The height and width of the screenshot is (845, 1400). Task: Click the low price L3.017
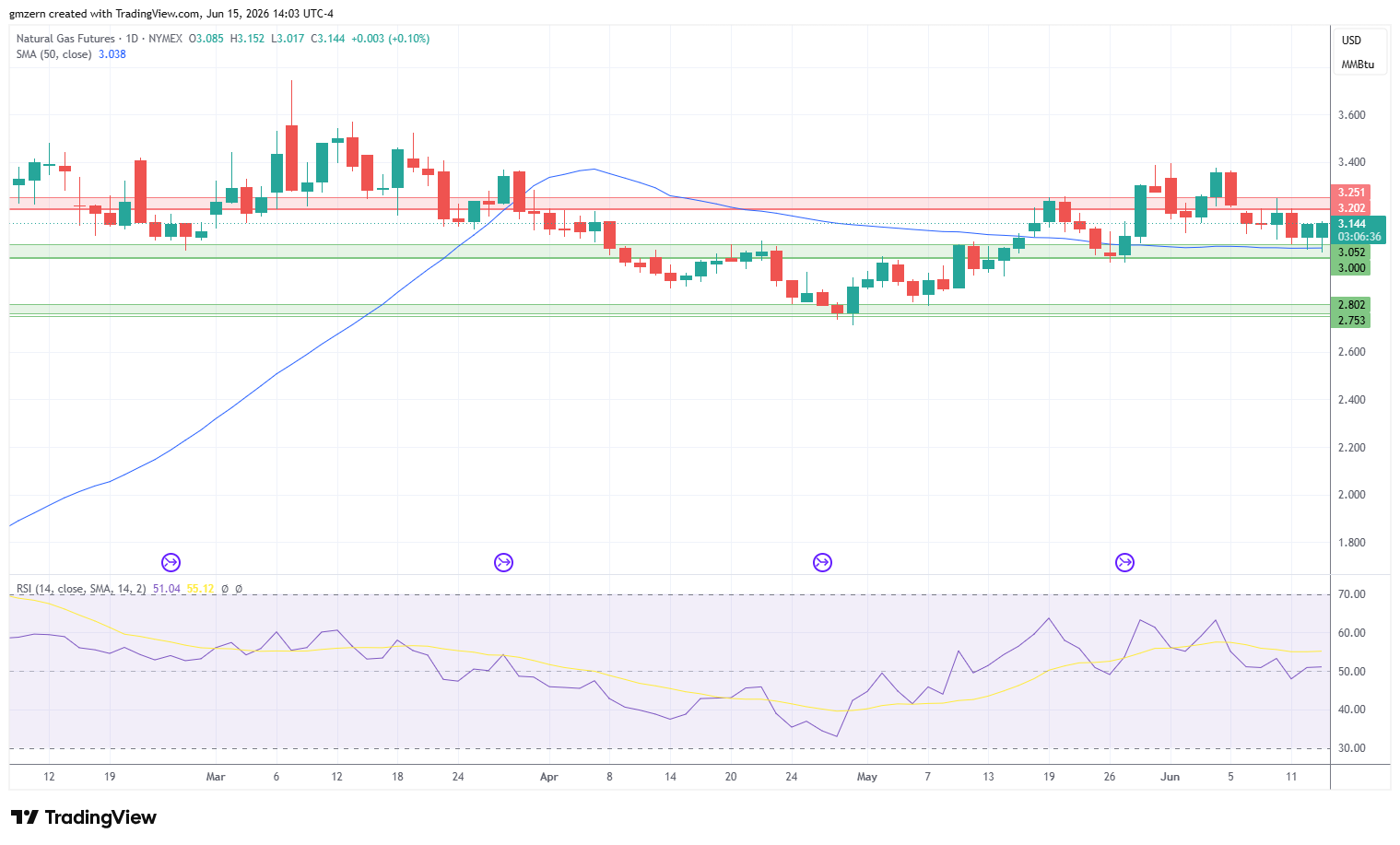[x=288, y=39]
